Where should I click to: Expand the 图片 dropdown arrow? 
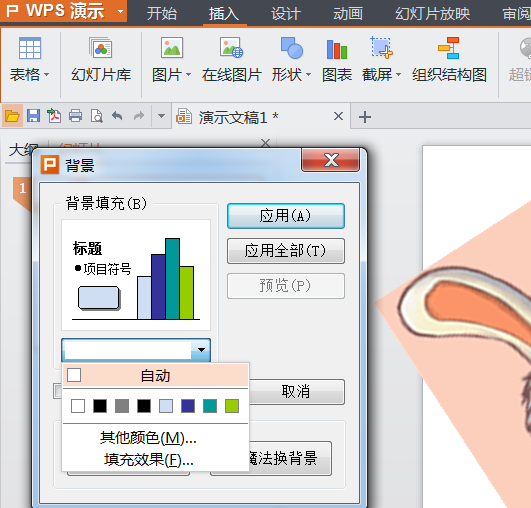point(189,75)
